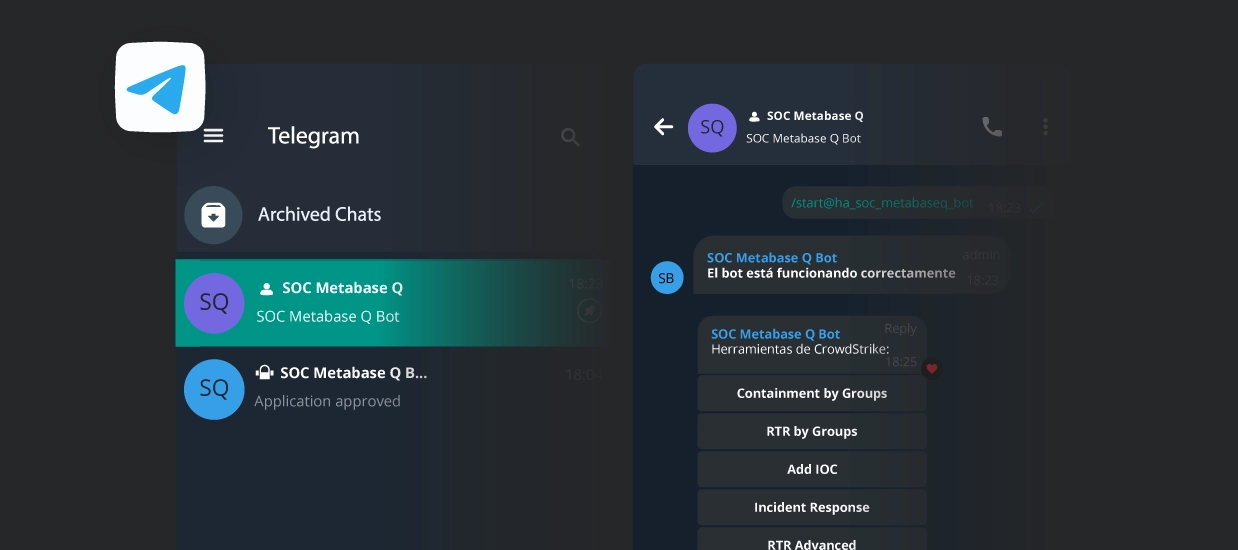
Task: Click SOC Metabase Q Bot sender name above Herramientas message
Action: point(775,334)
